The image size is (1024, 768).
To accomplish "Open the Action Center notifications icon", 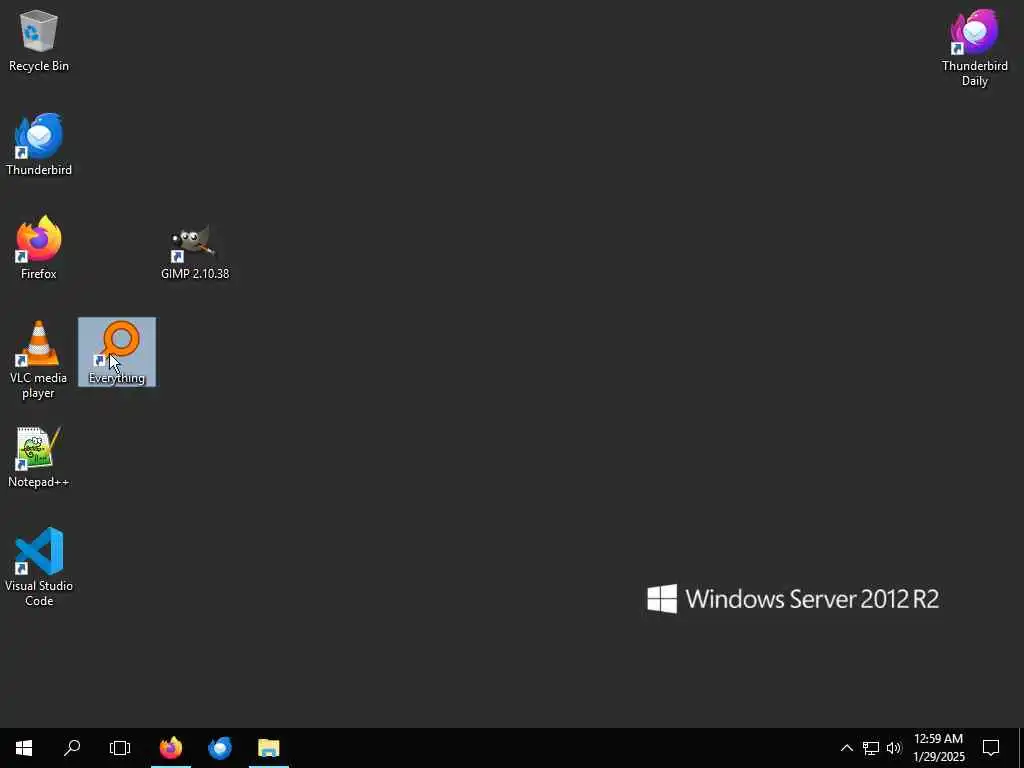I will click(x=991, y=748).
